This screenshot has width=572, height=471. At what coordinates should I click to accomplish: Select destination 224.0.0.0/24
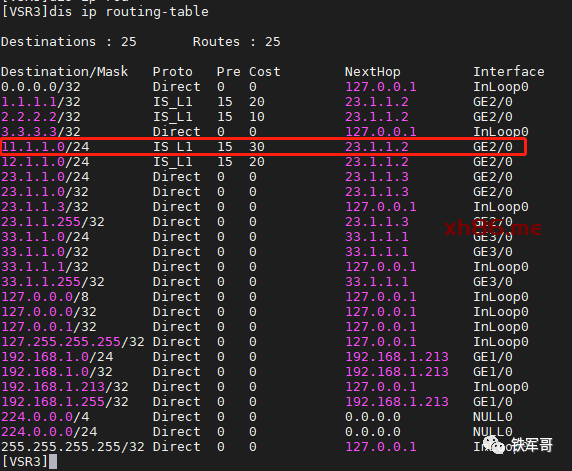tap(49, 431)
